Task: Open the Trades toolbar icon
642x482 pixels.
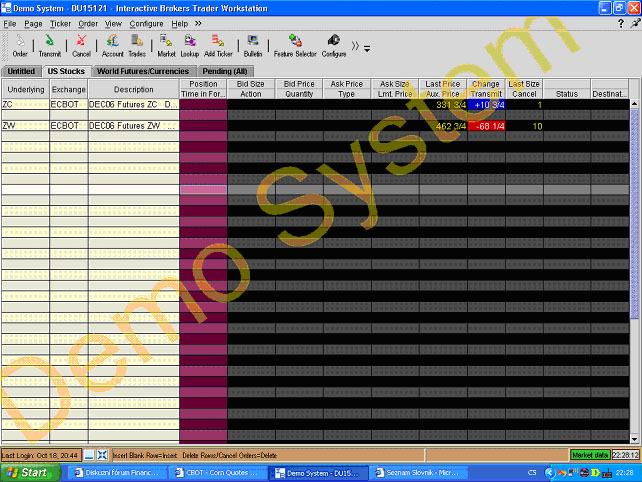Action: 137,45
